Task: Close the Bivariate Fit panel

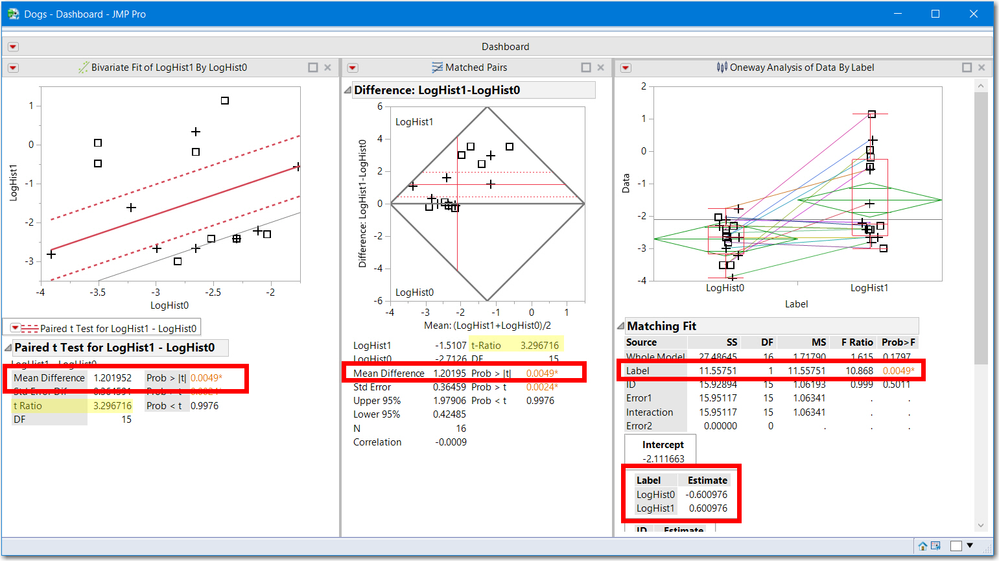Action: 327,67
